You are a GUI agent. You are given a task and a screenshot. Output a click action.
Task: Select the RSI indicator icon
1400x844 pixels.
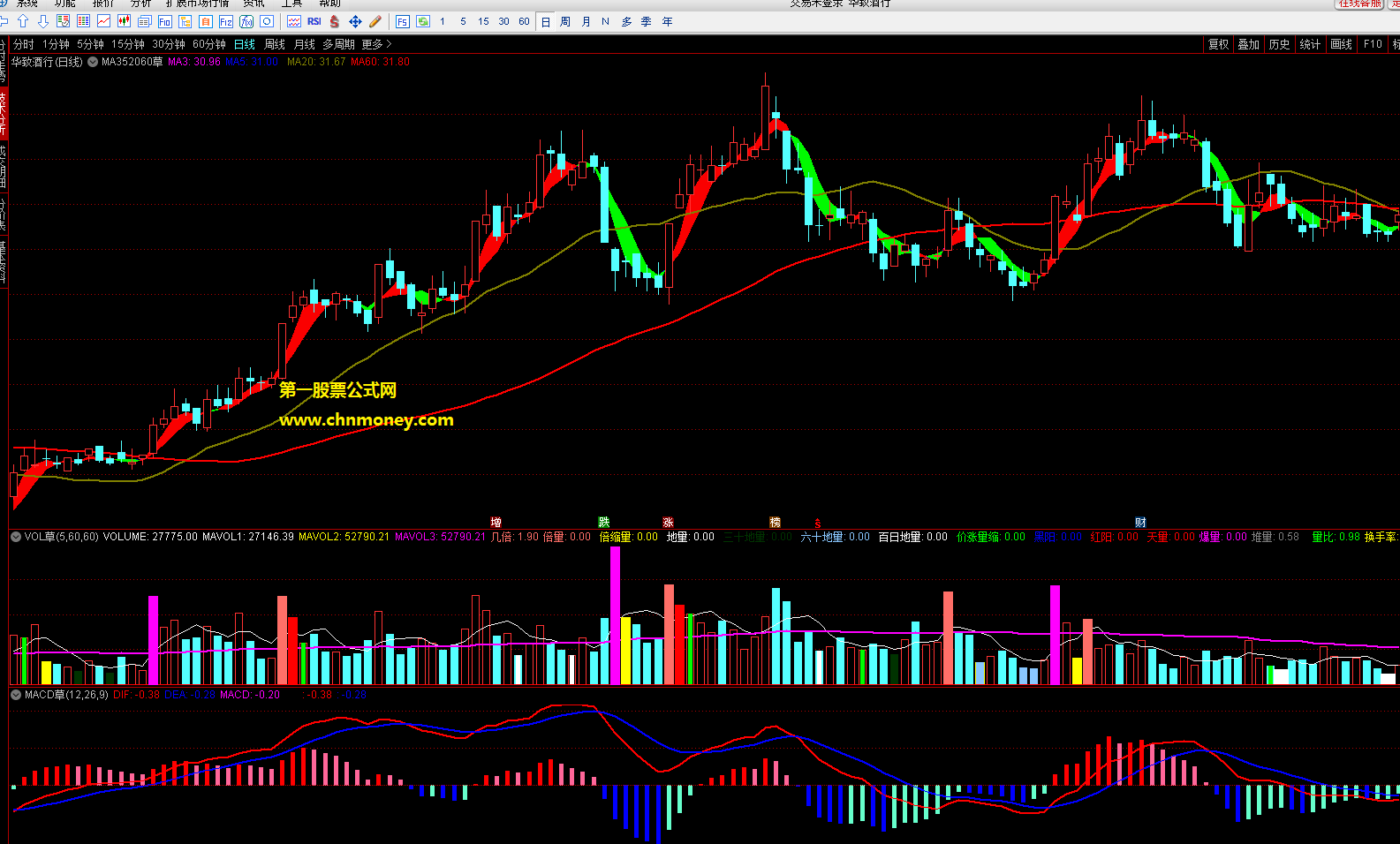click(x=314, y=21)
